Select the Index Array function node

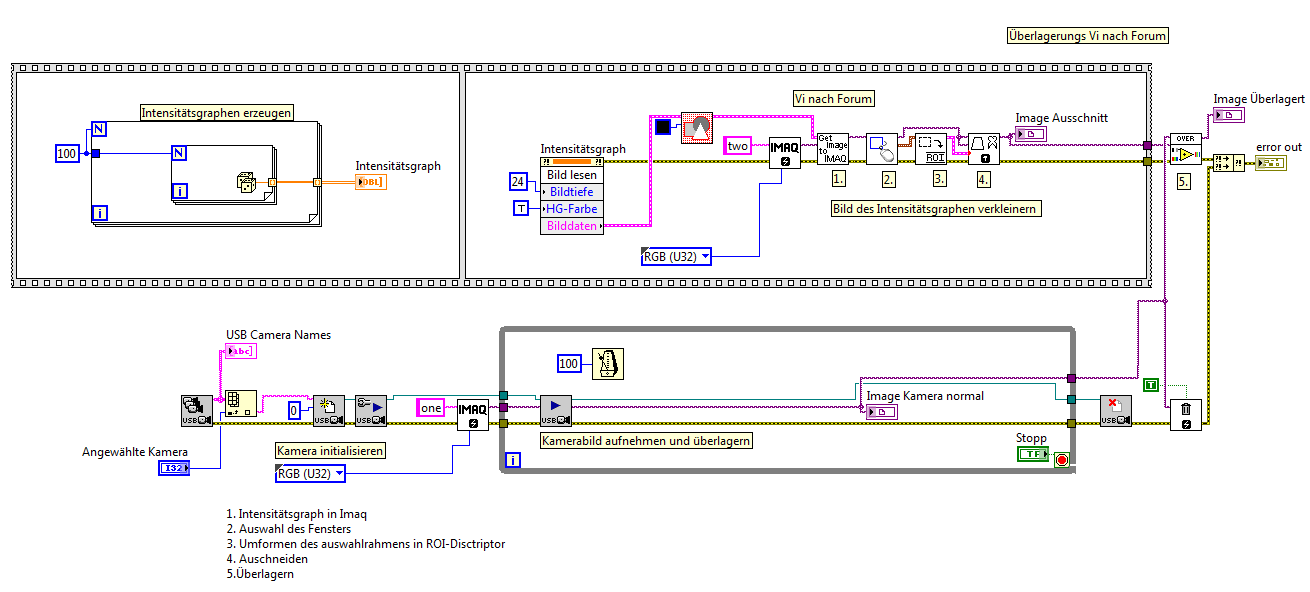tap(241, 402)
